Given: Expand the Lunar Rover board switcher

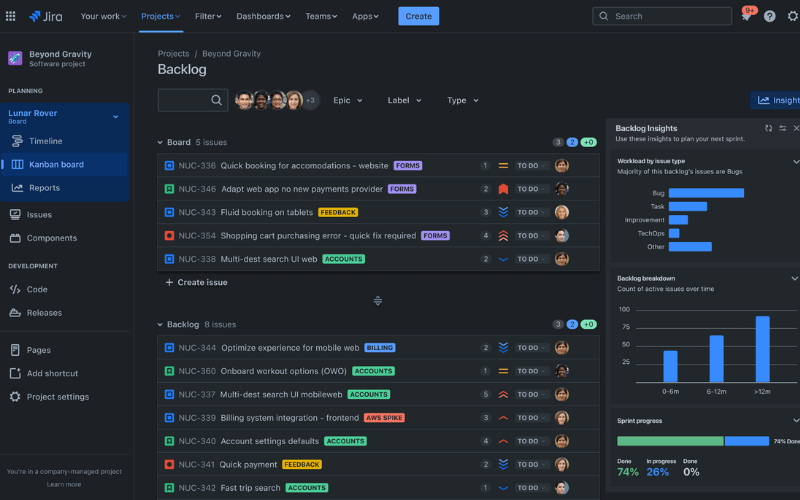Looking at the screenshot, I should (x=116, y=117).
